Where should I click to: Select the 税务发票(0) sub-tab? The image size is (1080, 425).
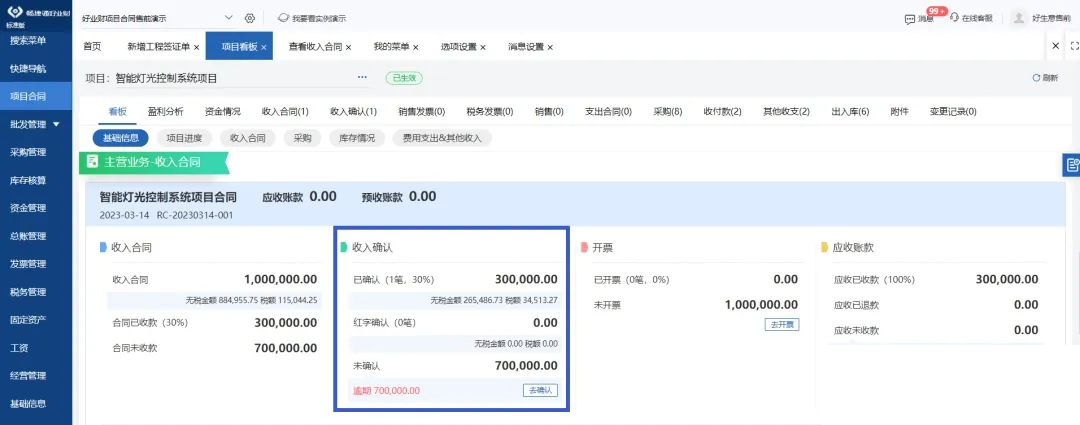[490, 111]
